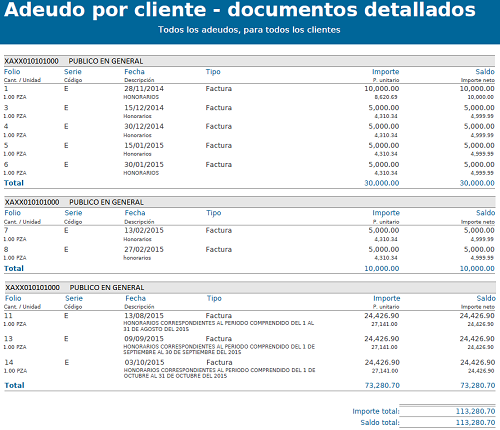The width and height of the screenshot is (500, 430).
Task: Select the Saldo header in first section
Action: [485, 72]
